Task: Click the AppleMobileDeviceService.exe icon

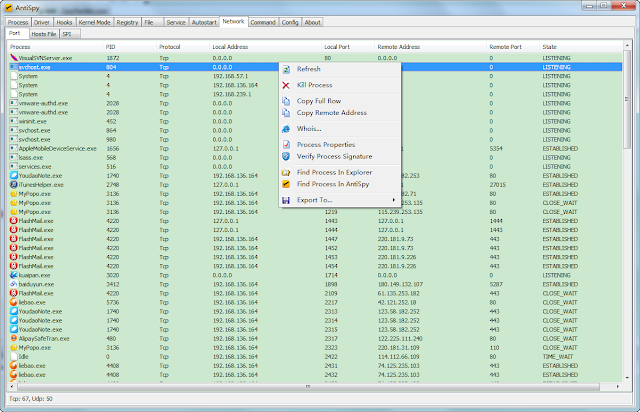Action: click(14, 149)
